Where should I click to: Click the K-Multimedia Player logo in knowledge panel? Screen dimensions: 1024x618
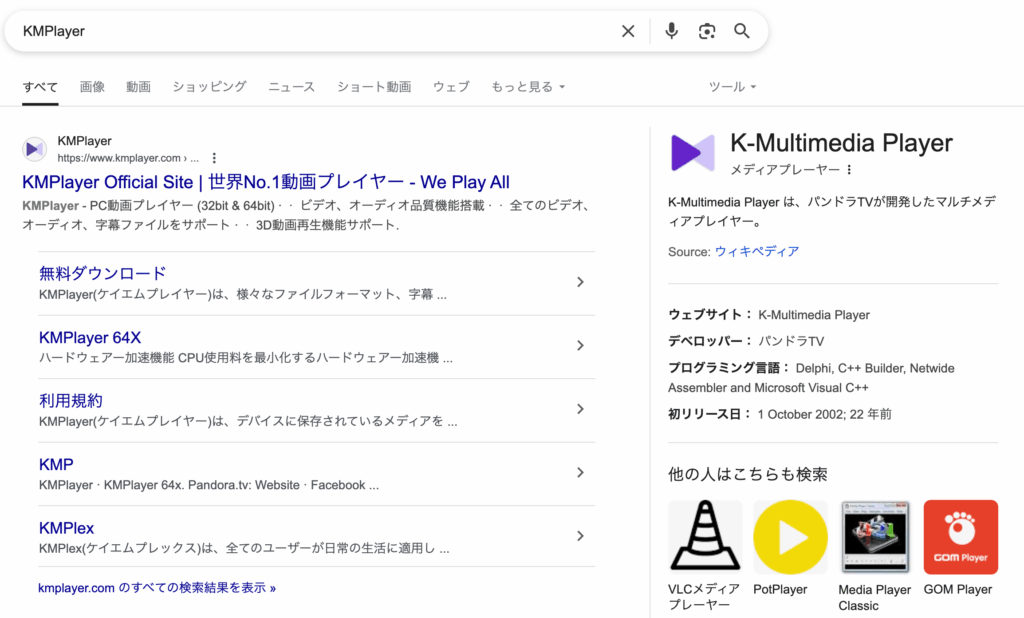click(693, 152)
